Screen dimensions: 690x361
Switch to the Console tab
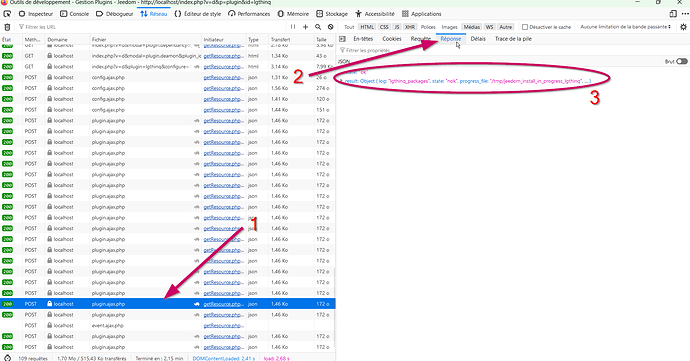[74, 14]
